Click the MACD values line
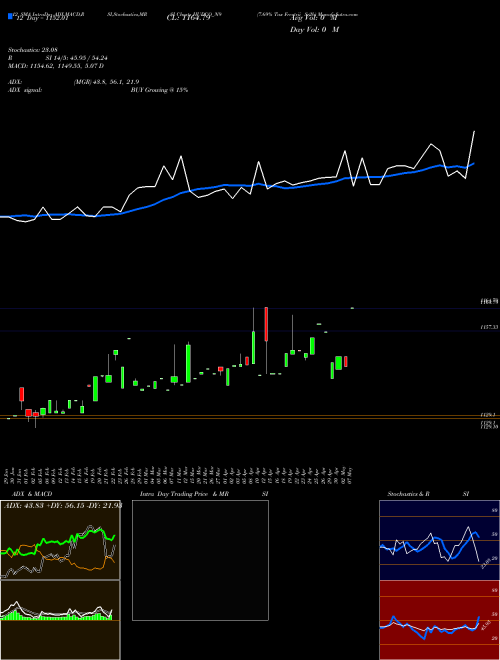The width and height of the screenshot is (500, 660). tap(56, 66)
